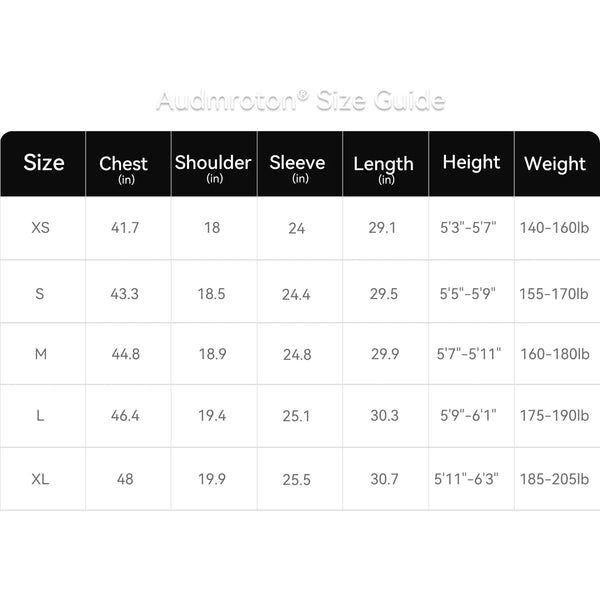600x600 pixels.
Task: Click the Size column header
Action: 44,163
